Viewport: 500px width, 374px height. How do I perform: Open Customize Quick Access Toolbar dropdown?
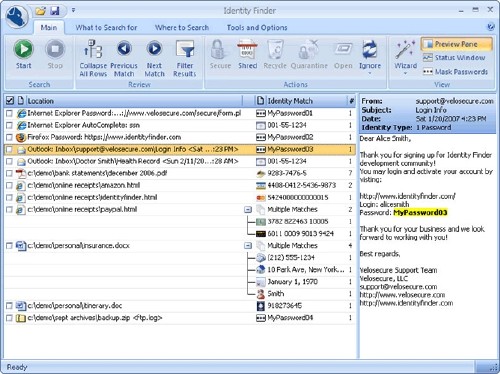(73, 11)
